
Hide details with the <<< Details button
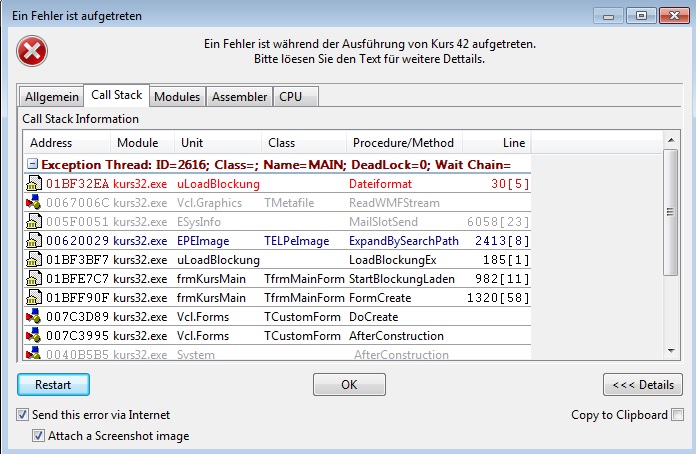642,385
